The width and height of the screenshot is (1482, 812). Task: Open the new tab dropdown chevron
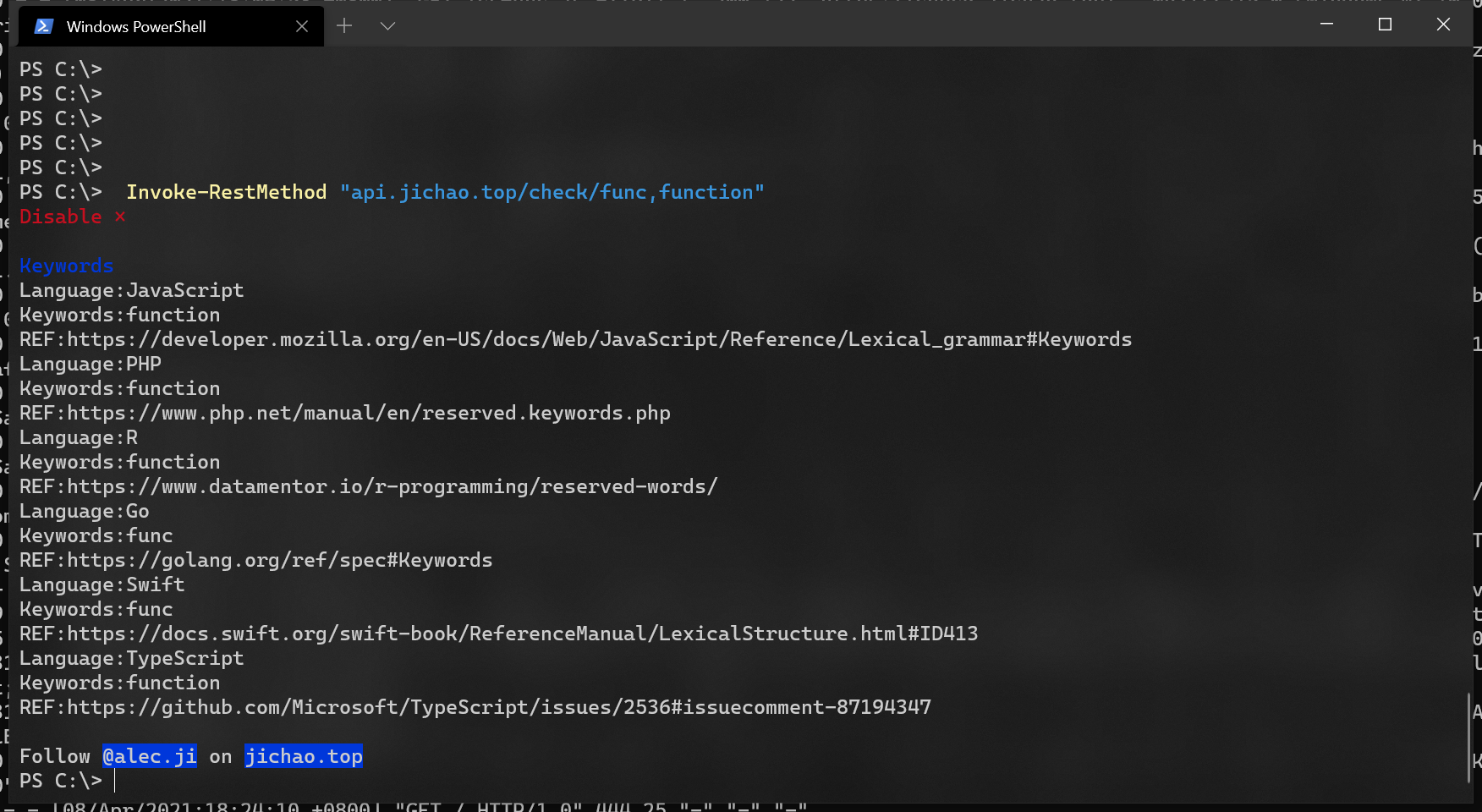387,26
